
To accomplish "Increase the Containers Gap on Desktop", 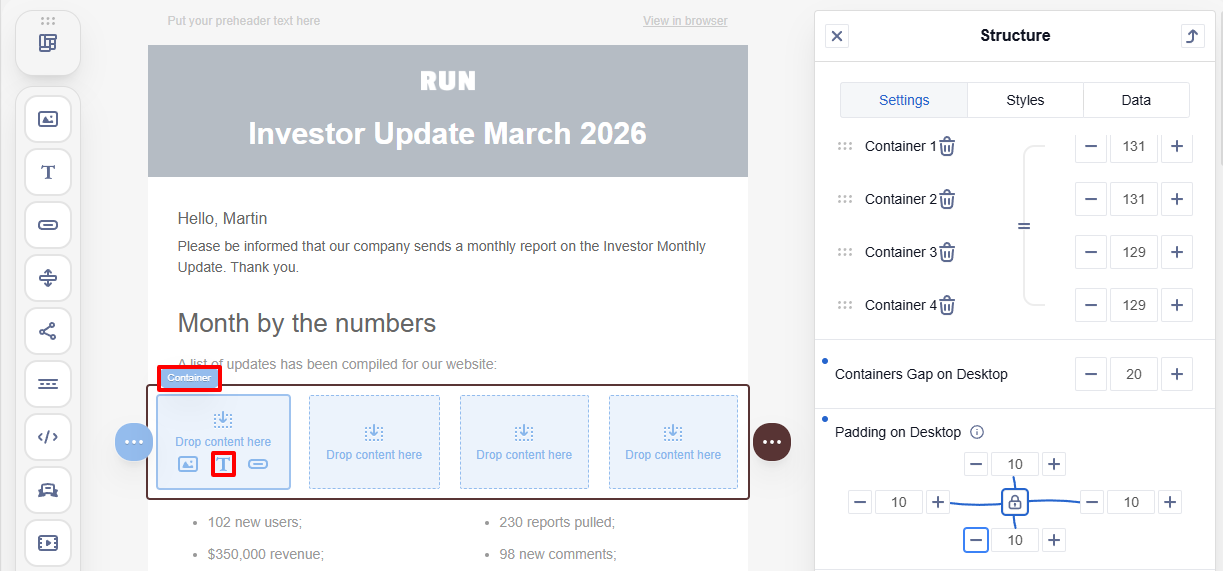I will point(1177,374).
